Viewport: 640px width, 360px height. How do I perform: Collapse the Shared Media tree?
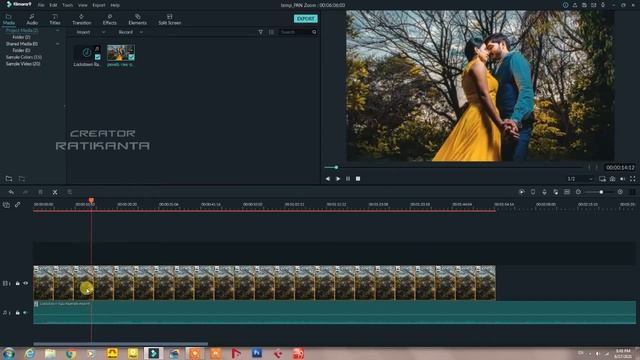58,44
